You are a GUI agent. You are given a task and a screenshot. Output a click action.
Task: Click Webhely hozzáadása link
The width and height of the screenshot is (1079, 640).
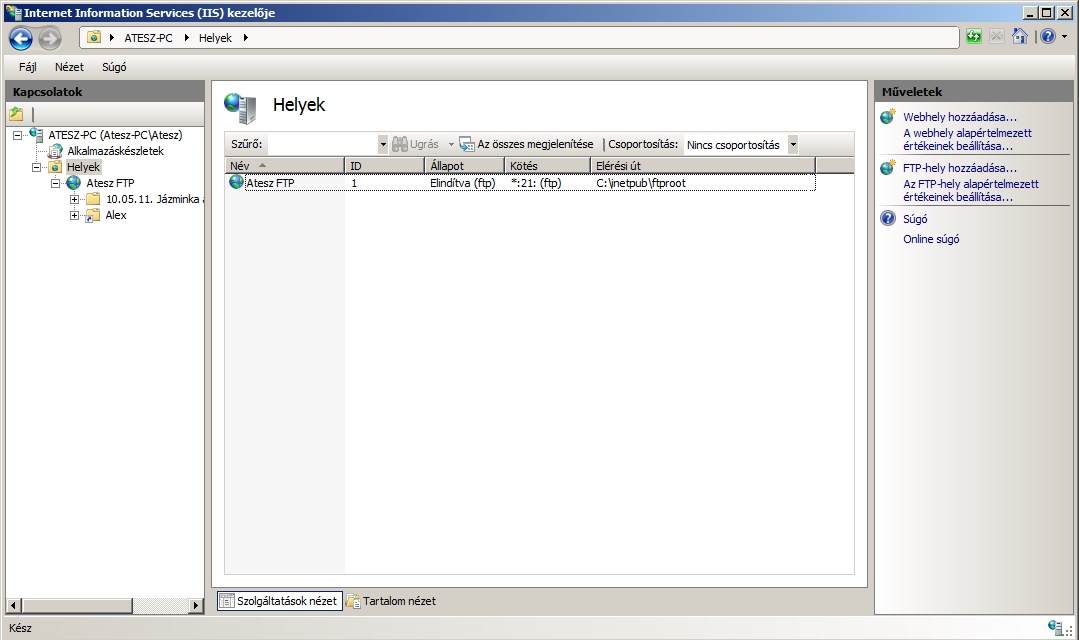point(959,117)
